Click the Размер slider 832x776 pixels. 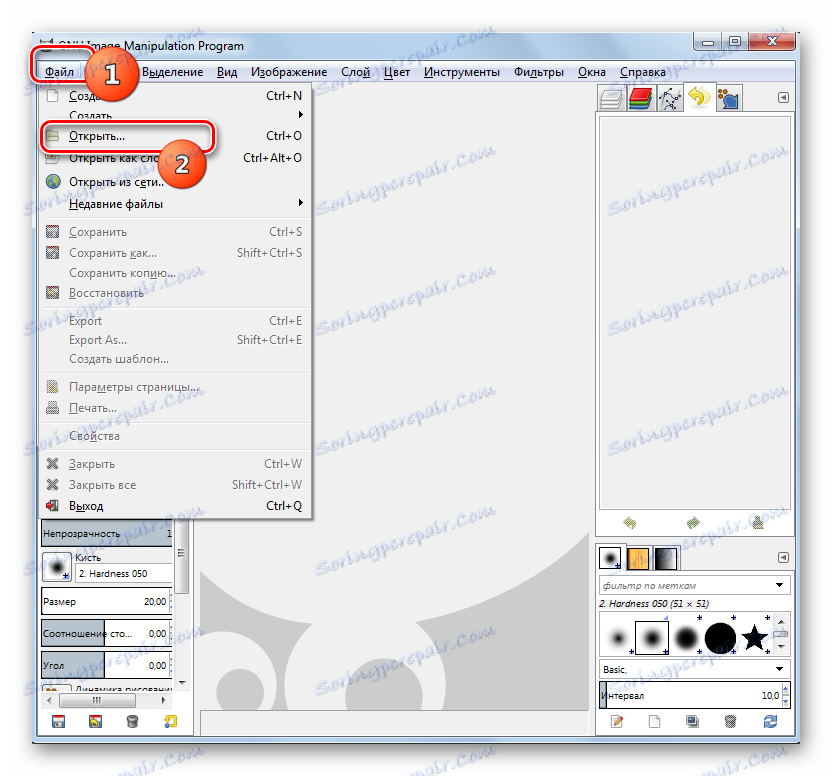click(100, 601)
